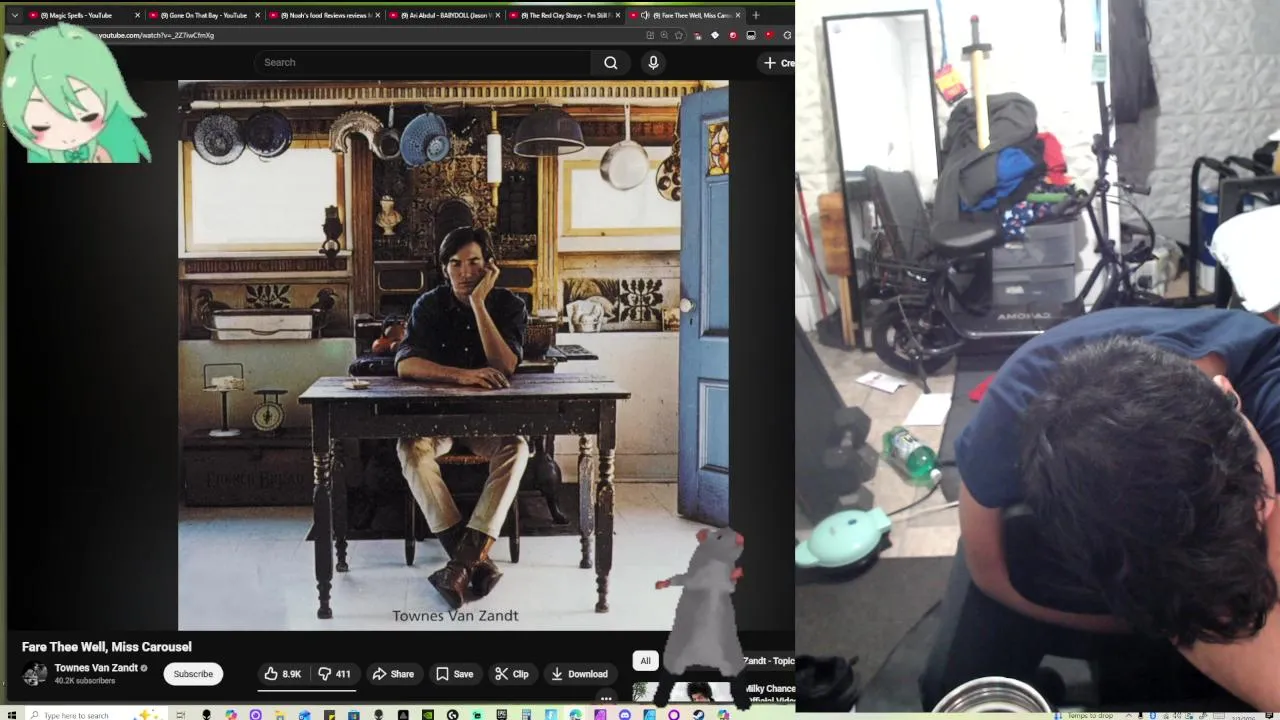Screen dimensions: 1280x720
Task: Open the NVIDIA app on the taskbar
Action: (427, 715)
